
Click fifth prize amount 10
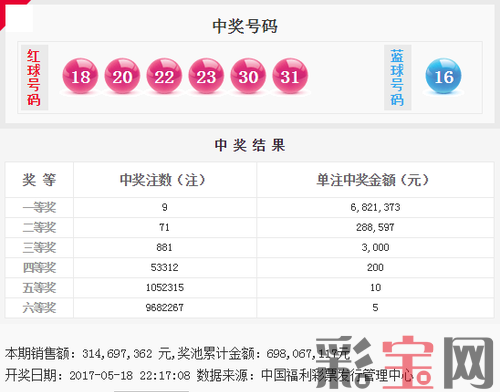pos(375,287)
